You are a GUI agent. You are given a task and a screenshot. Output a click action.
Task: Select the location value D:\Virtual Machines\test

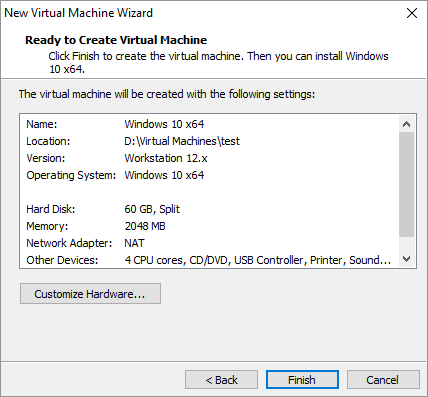(182, 141)
